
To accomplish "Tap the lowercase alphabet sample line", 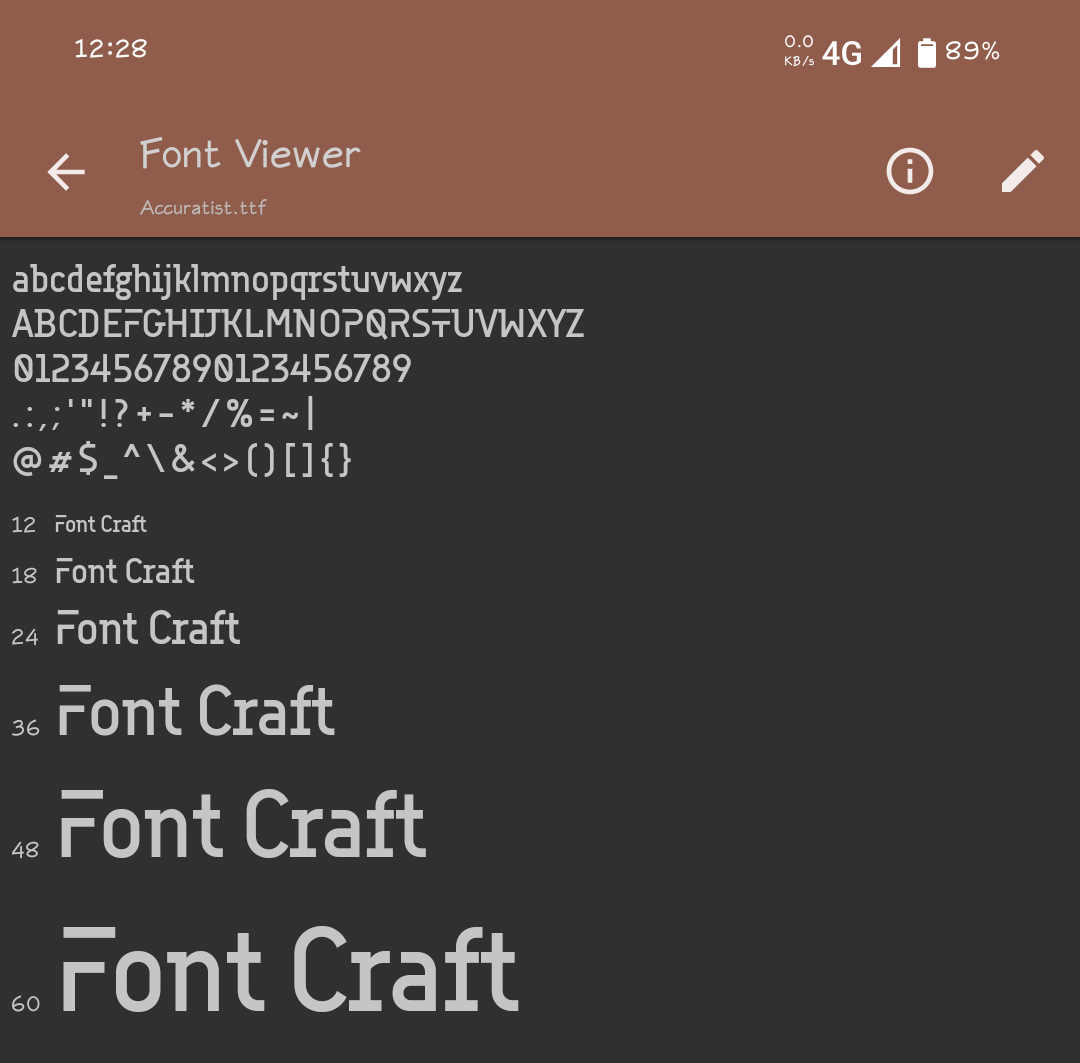I will pyautogui.click(x=237, y=280).
